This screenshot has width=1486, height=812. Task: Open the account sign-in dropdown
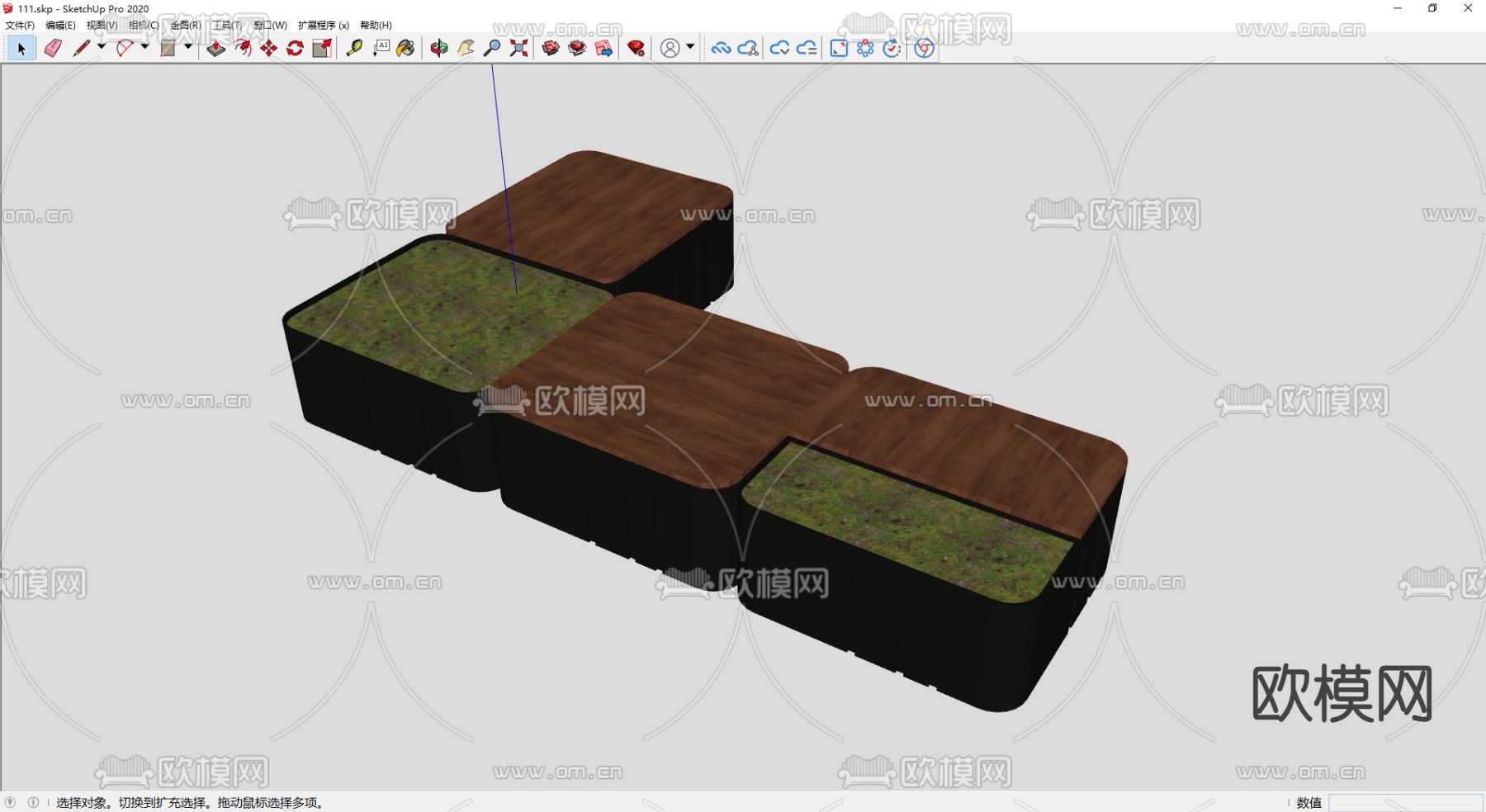[x=690, y=48]
